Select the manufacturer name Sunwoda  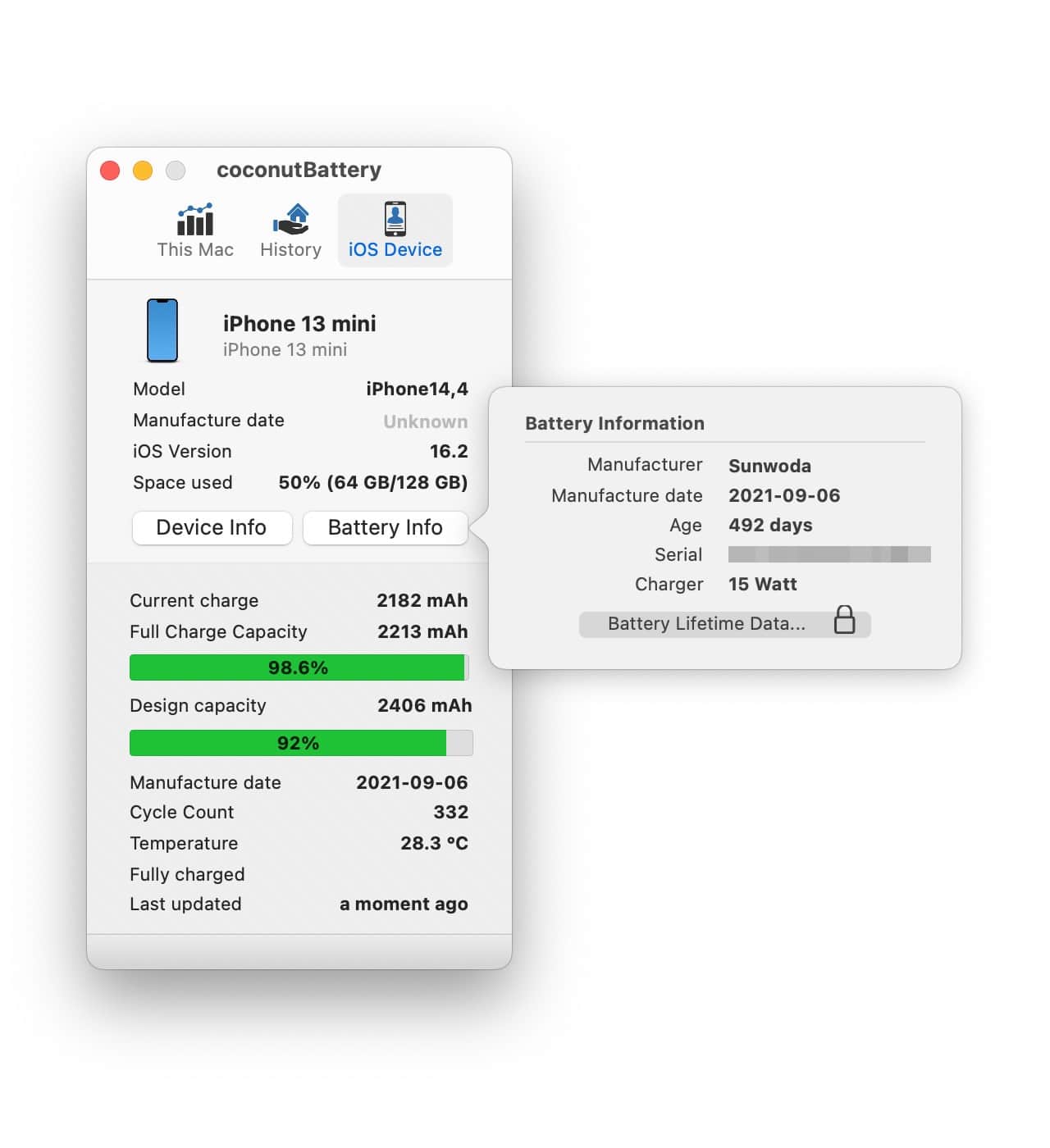click(769, 467)
